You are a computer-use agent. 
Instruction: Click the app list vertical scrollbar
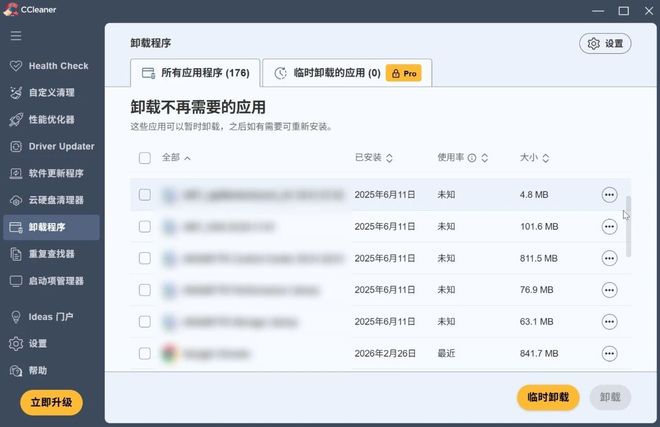pyautogui.click(x=628, y=226)
